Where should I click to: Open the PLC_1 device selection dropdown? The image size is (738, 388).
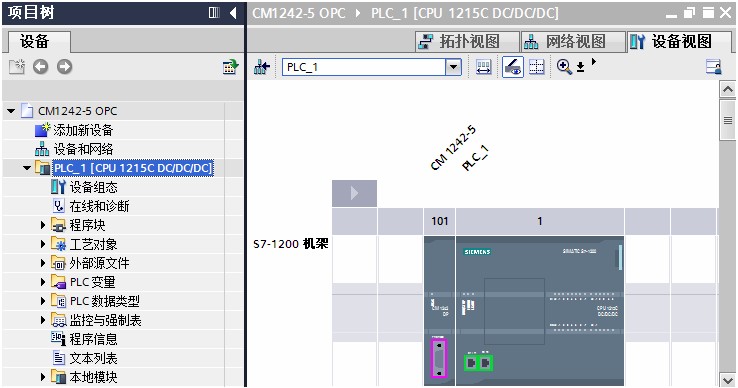click(453, 67)
